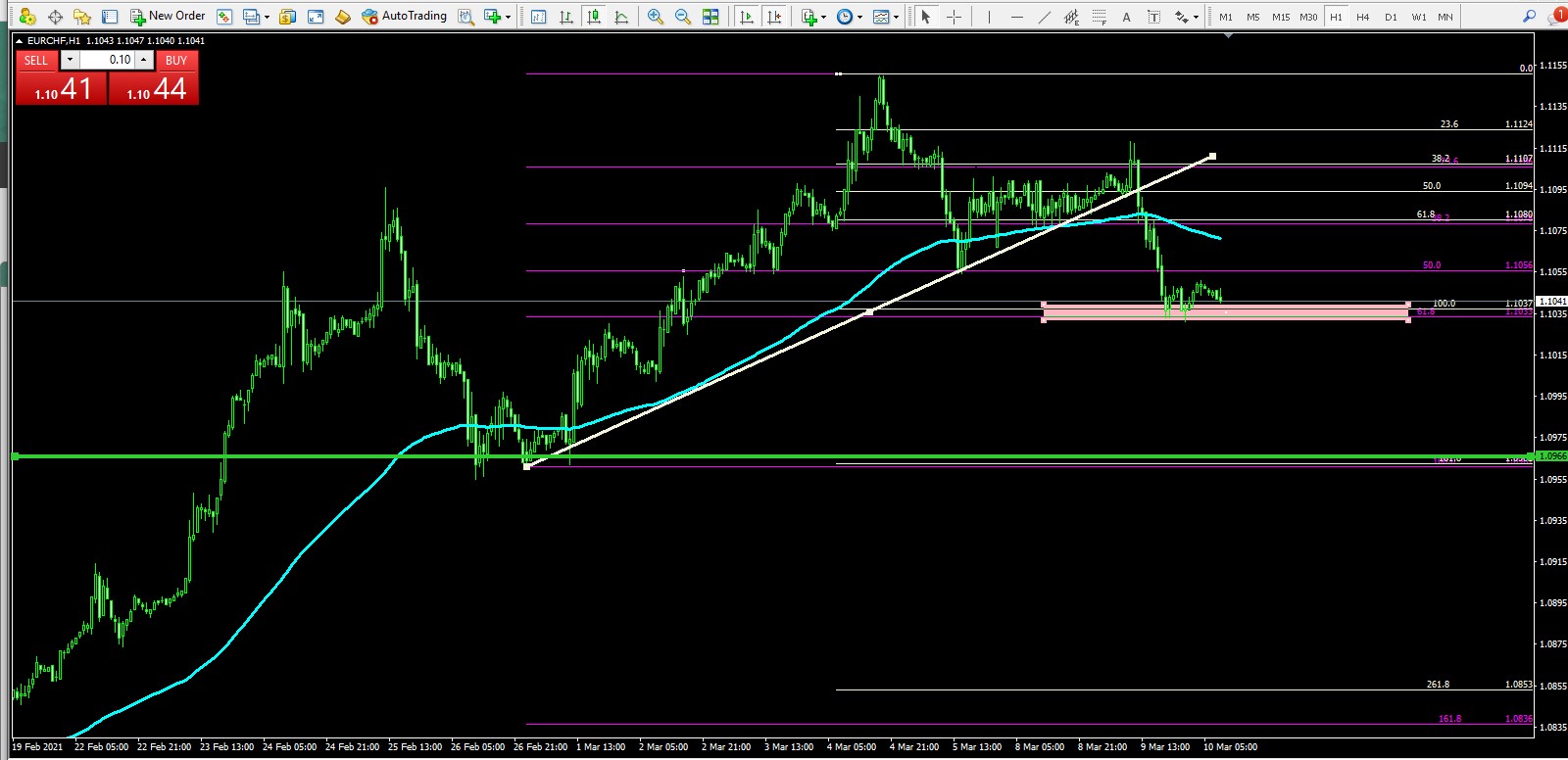
Task: Open the search magnifier
Action: tap(1529, 17)
